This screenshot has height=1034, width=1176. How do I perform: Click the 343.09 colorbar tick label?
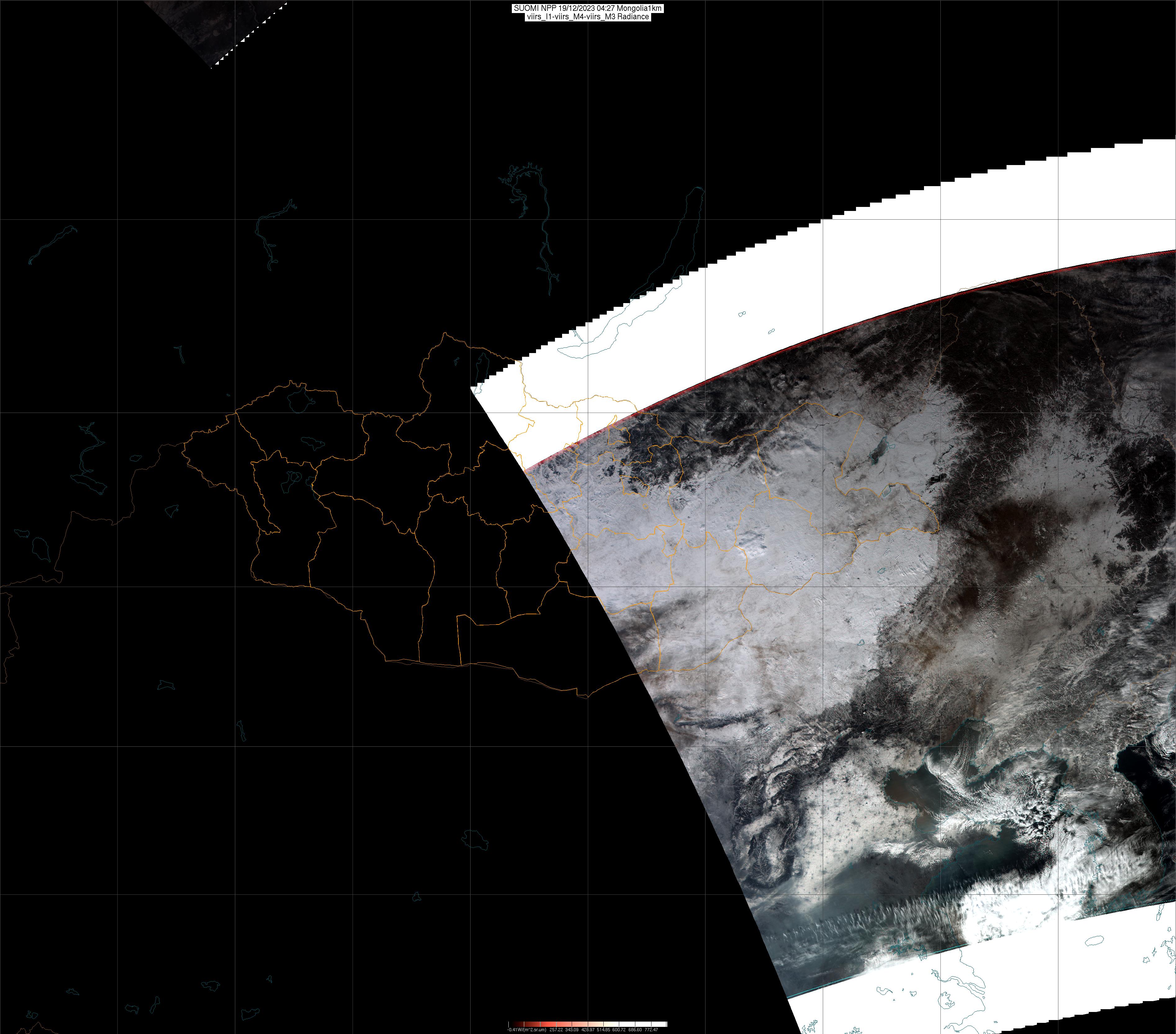[x=572, y=1029]
